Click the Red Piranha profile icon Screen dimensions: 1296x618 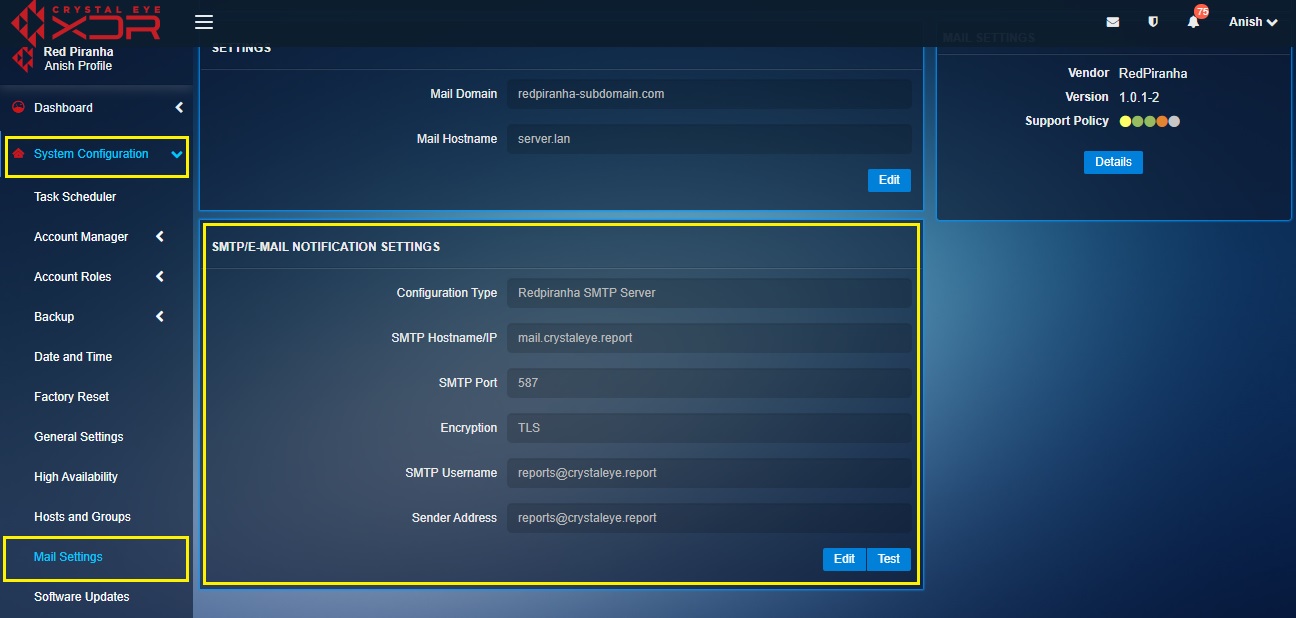[22, 59]
